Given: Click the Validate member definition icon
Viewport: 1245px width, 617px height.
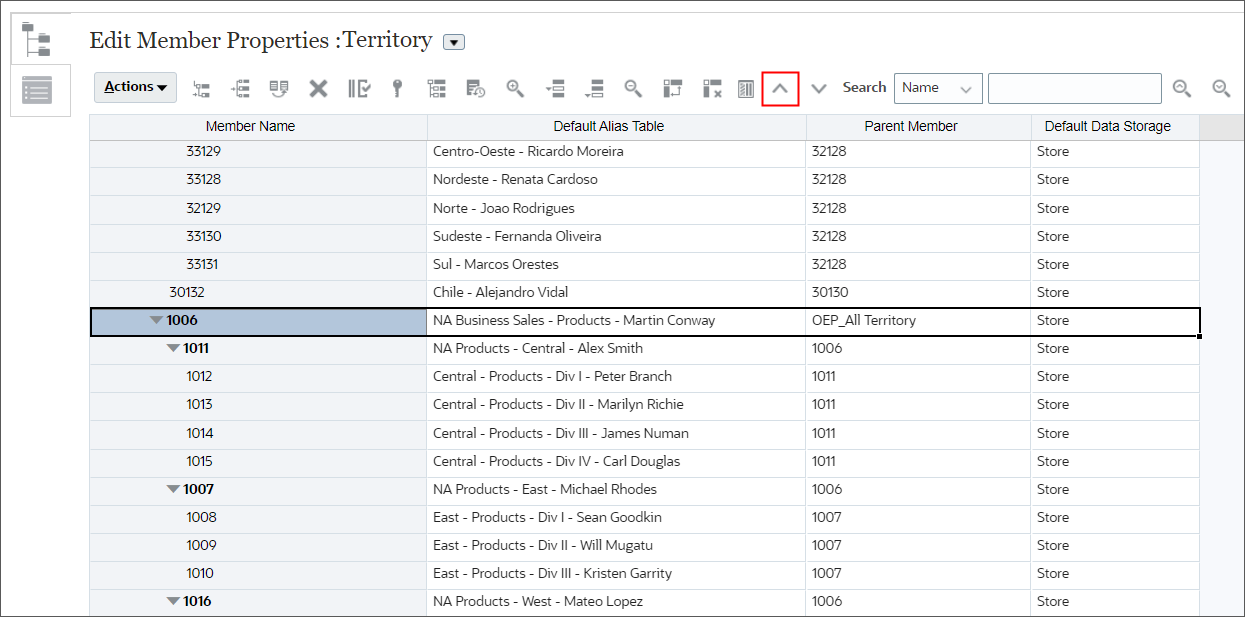Looking at the screenshot, I should click(358, 88).
